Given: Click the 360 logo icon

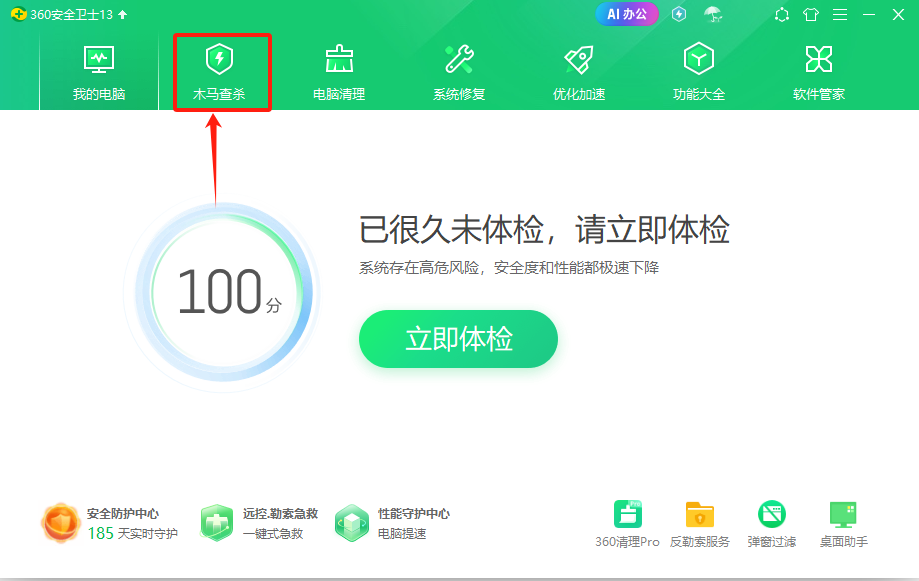Looking at the screenshot, I should pos(18,14).
